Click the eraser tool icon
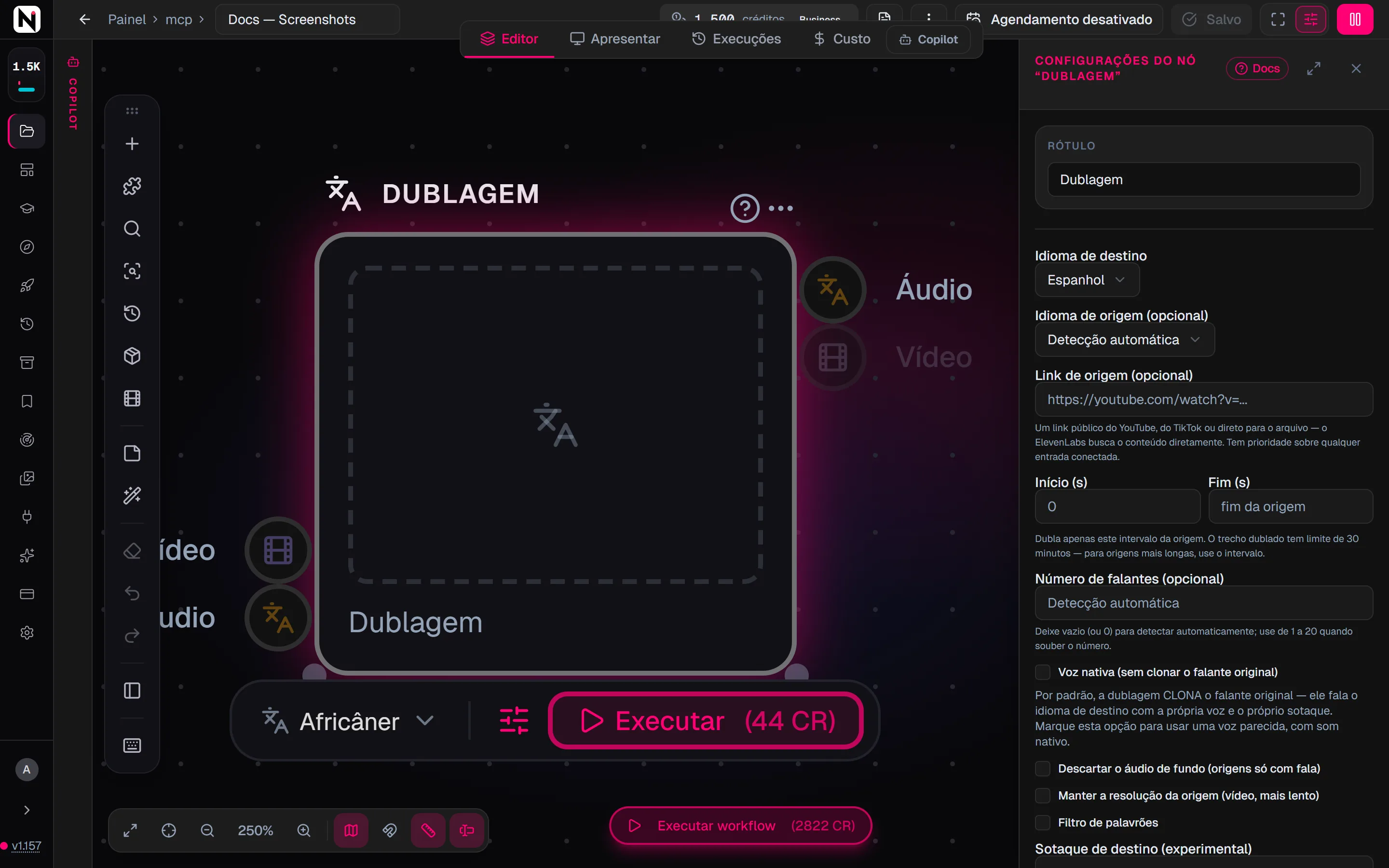Viewport: 1389px width, 868px height. click(132, 551)
